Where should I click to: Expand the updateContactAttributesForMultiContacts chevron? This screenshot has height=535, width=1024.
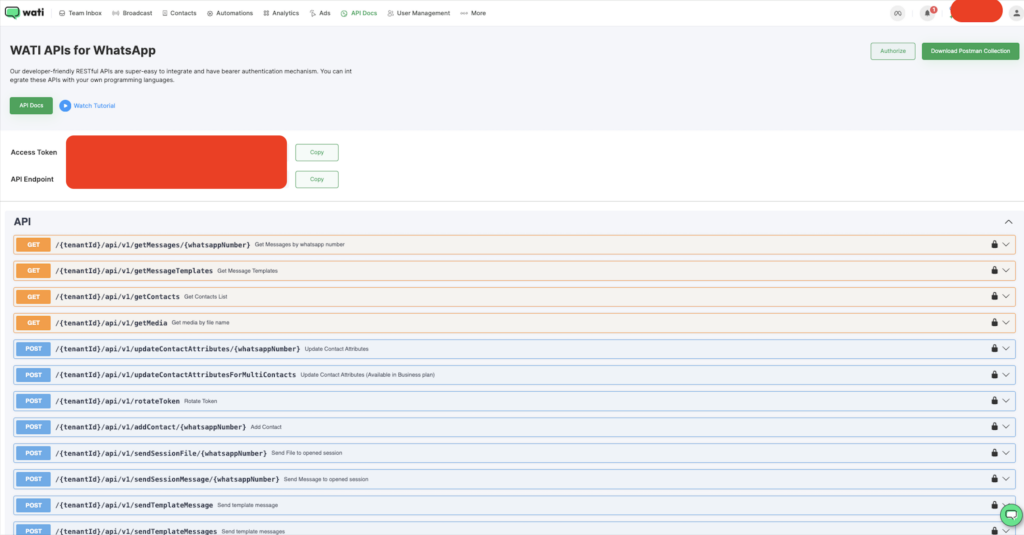[x=1006, y=375]
